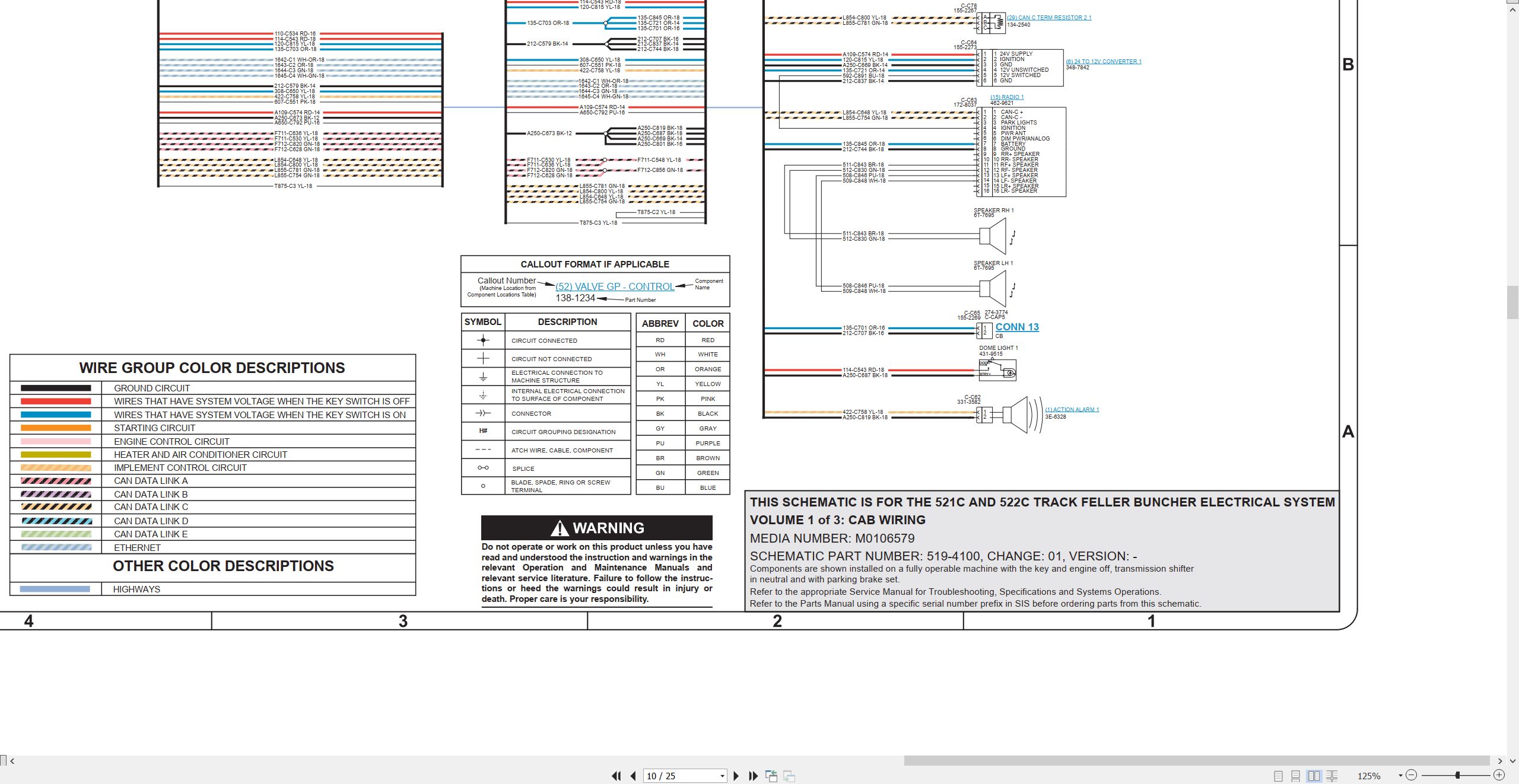Click the SCHEMATIC PART NUMBER 519-4100 line
1519x784 pixels.
943,556
